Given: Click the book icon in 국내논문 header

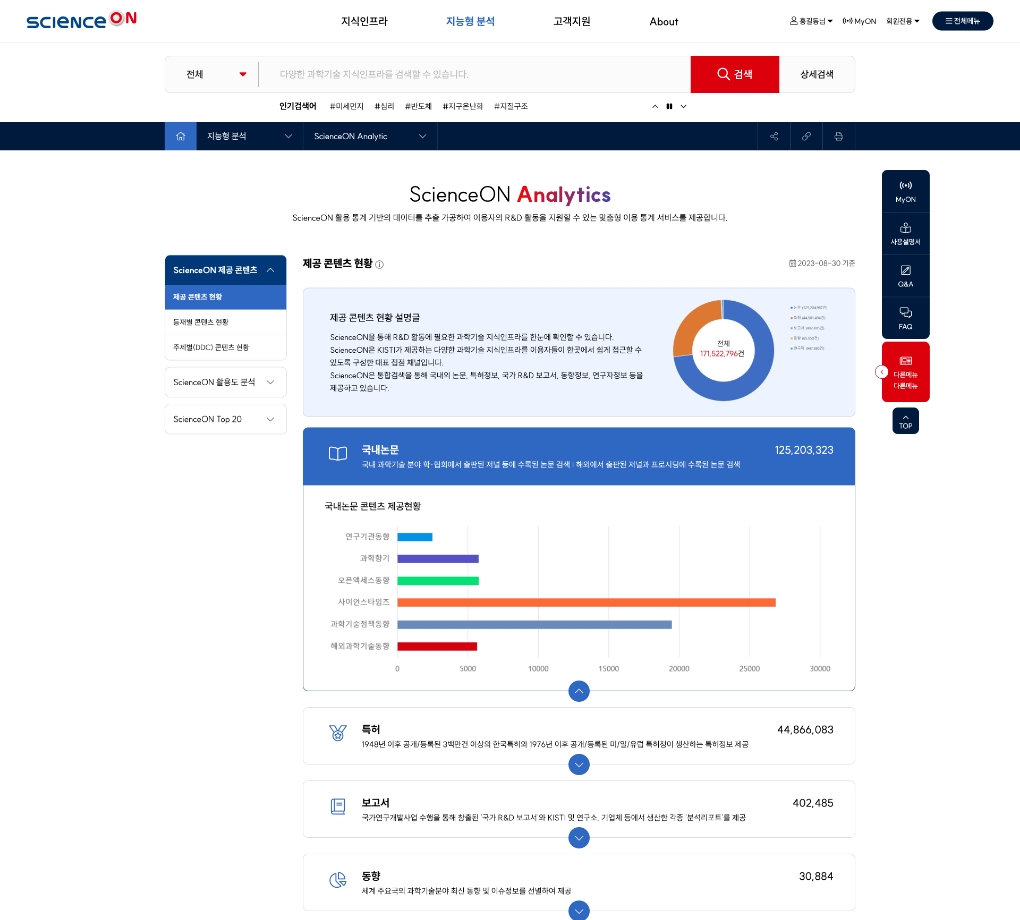Looking at the screenshot, I should pyautogui.click(x=338, y=453).
